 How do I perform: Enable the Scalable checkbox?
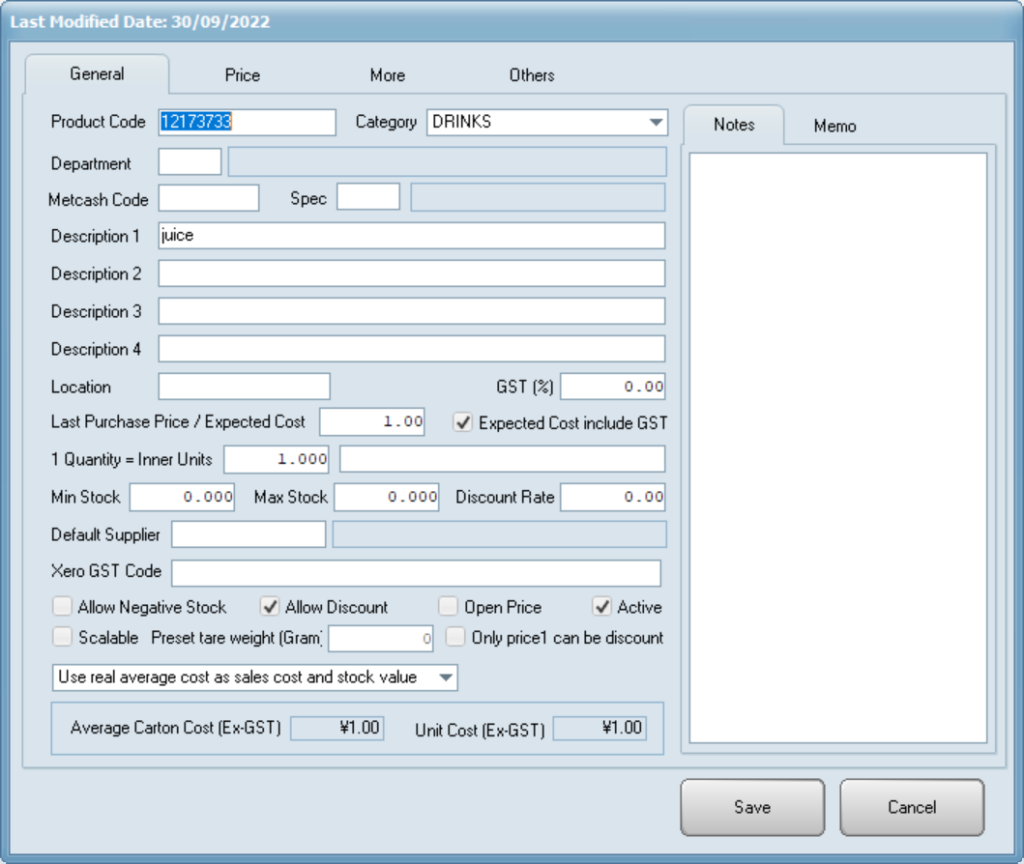pyautogui.click(x=63, y=637)
